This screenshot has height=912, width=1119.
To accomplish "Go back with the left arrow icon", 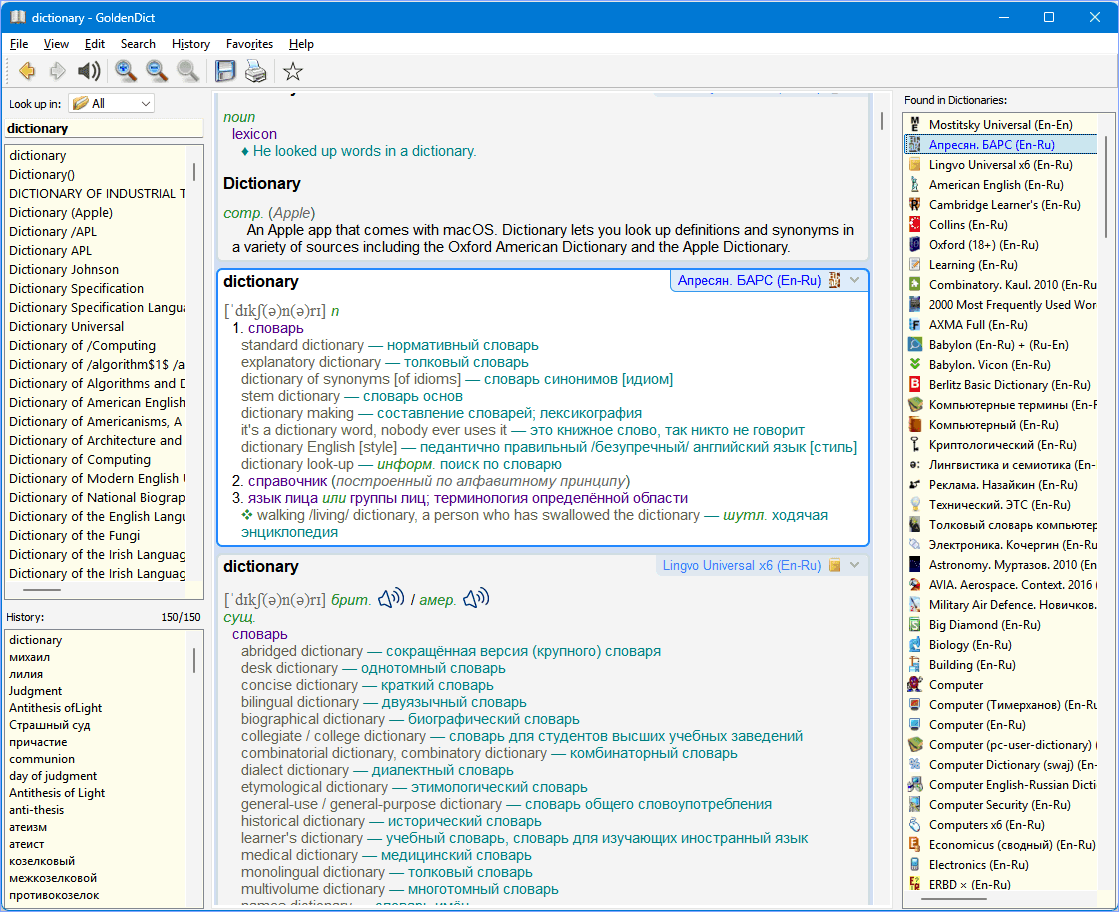I will [27, 71].
